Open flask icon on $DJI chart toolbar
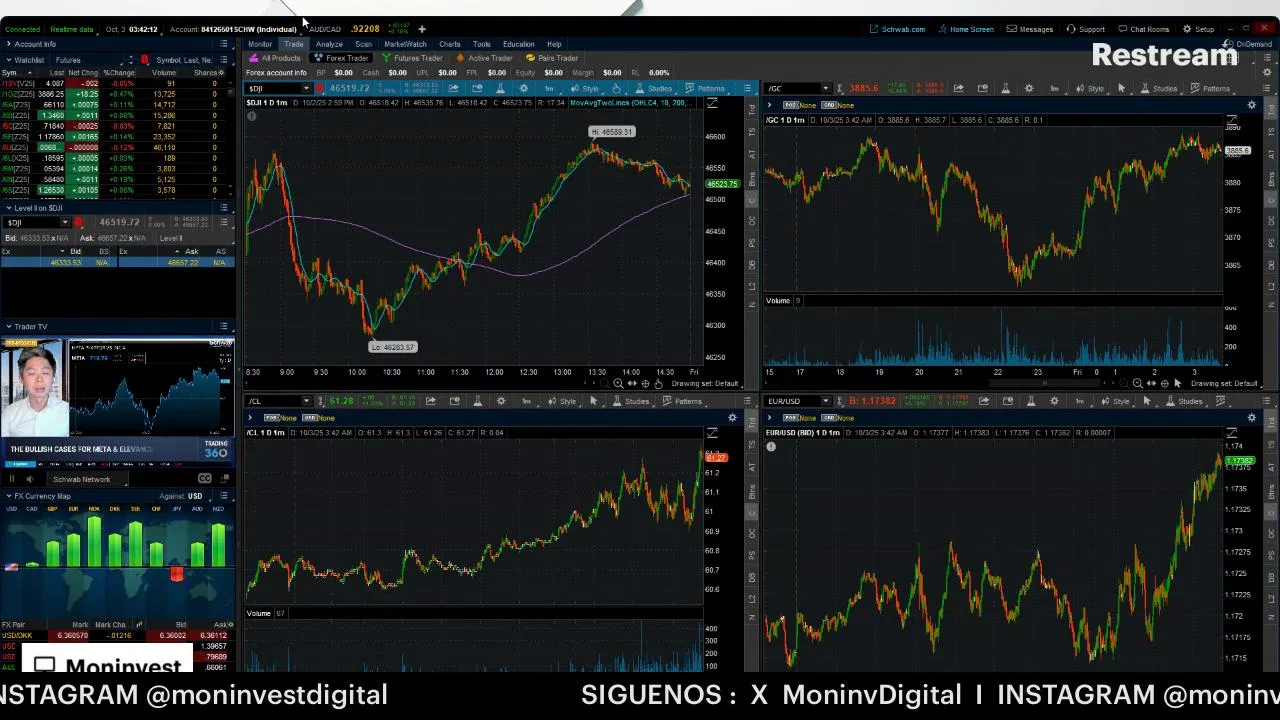Viewport: 1280px width, 720px height. tap(500, 88)
